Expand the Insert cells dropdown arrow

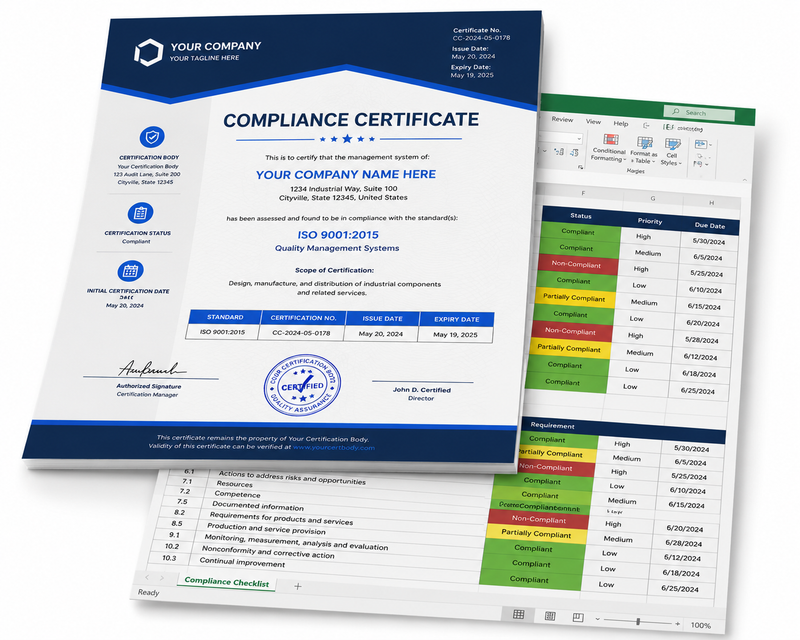click(x=710, y=145)
